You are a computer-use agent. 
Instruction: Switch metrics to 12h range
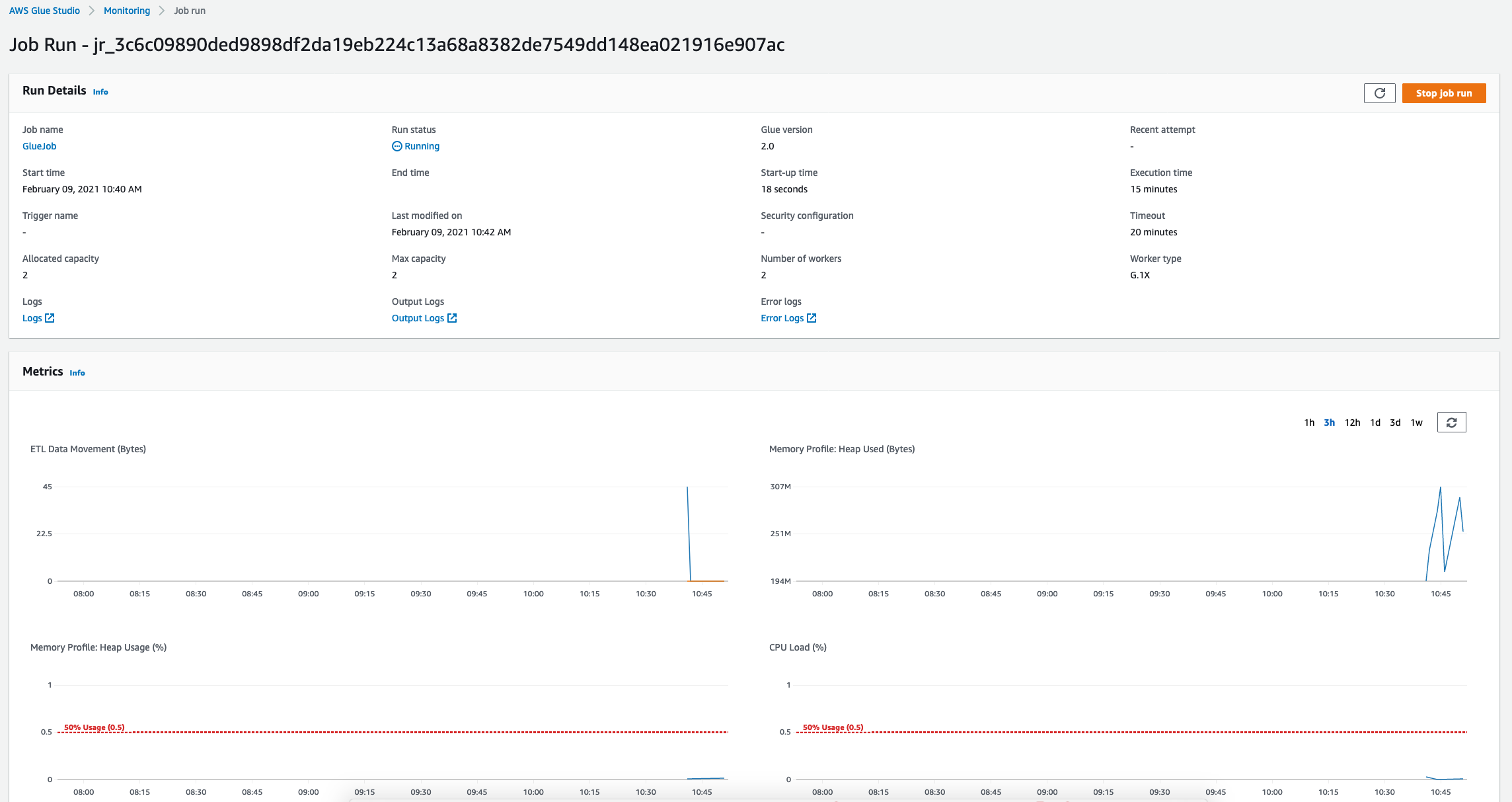pos(1352,422)
